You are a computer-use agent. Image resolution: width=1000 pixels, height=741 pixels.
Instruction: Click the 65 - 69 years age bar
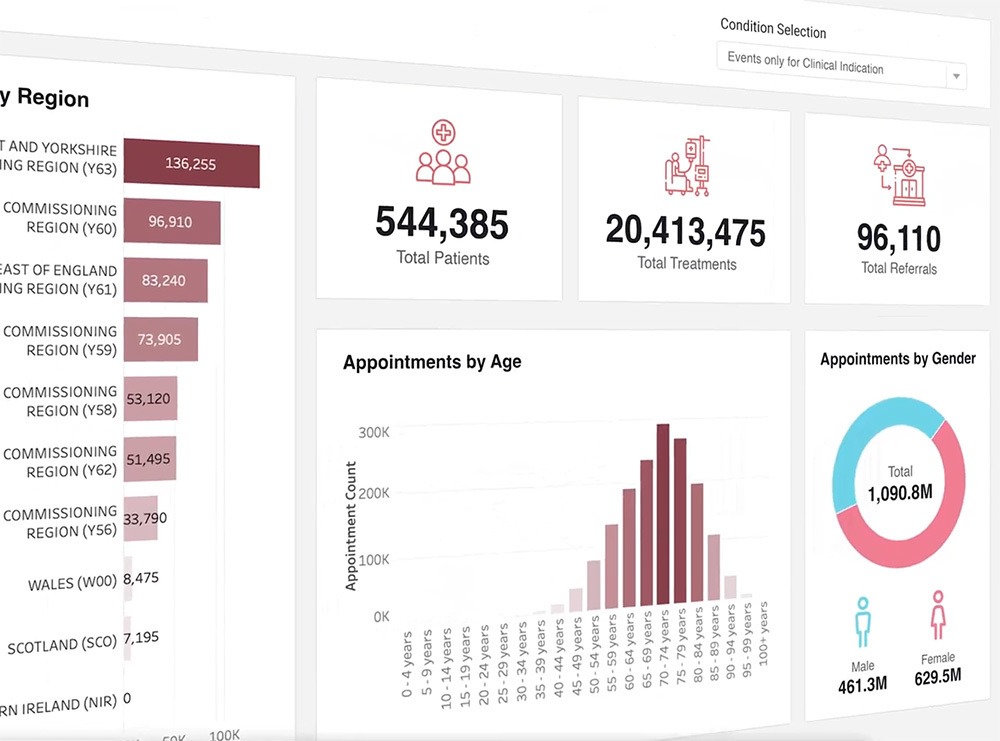[646, 532]
